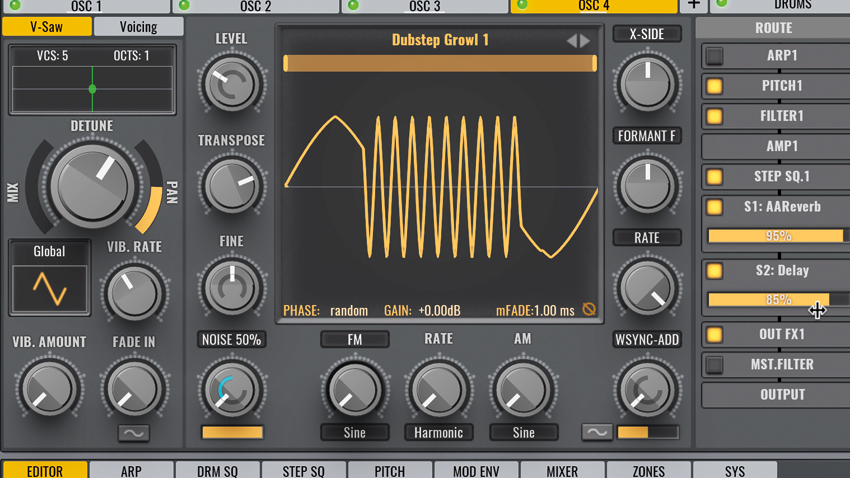Open the Sine selector under AM knob
Image resolution: width=850 pixels, height=478 pixels.
tap(523, 432)
